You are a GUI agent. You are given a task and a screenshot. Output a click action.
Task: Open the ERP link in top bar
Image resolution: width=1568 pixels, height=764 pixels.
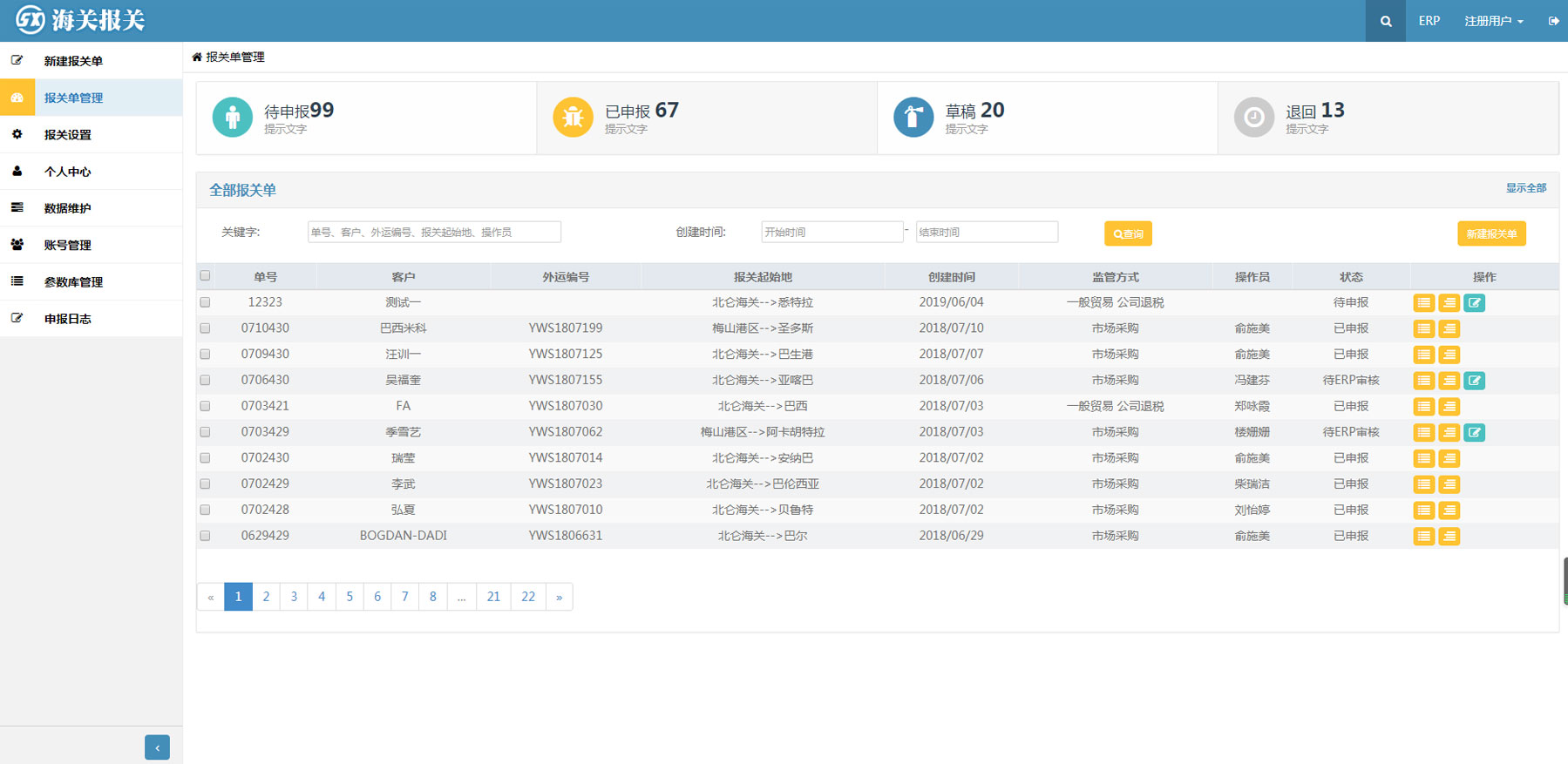(1429, 21)
